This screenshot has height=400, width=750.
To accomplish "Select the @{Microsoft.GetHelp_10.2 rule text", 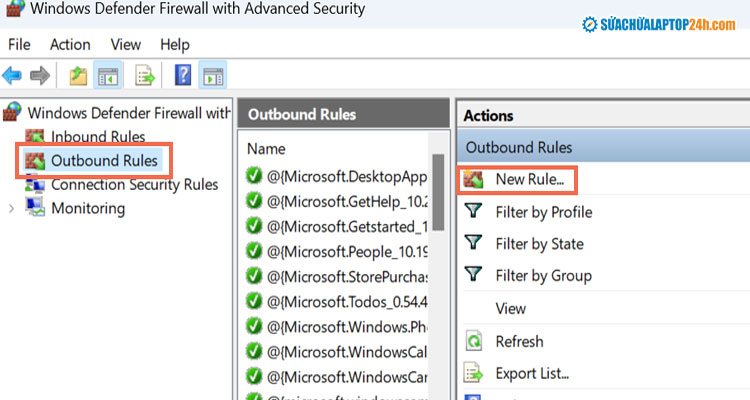I will coord(347,201).
